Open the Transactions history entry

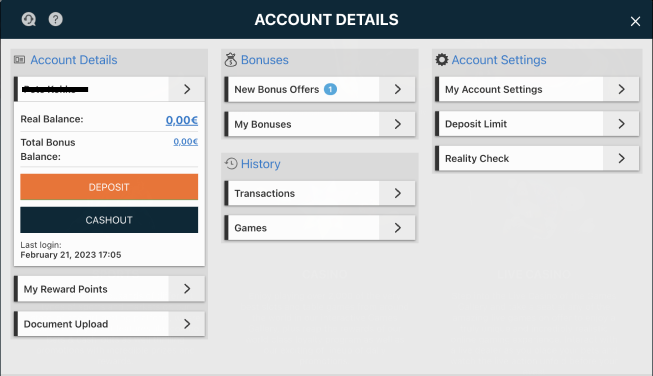tap(320, 193)
